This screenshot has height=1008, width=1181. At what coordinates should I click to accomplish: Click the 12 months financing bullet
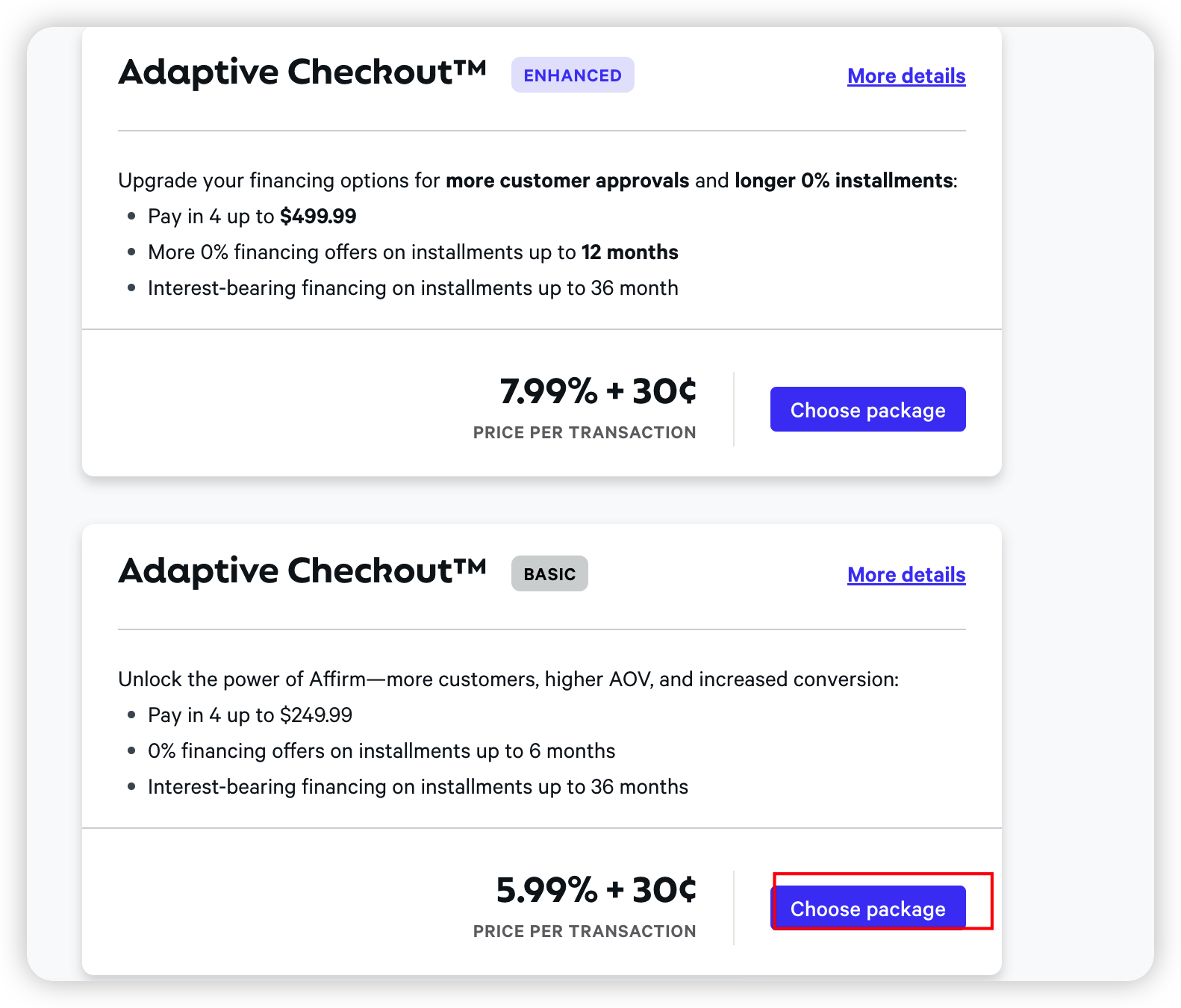click(413, 252)
